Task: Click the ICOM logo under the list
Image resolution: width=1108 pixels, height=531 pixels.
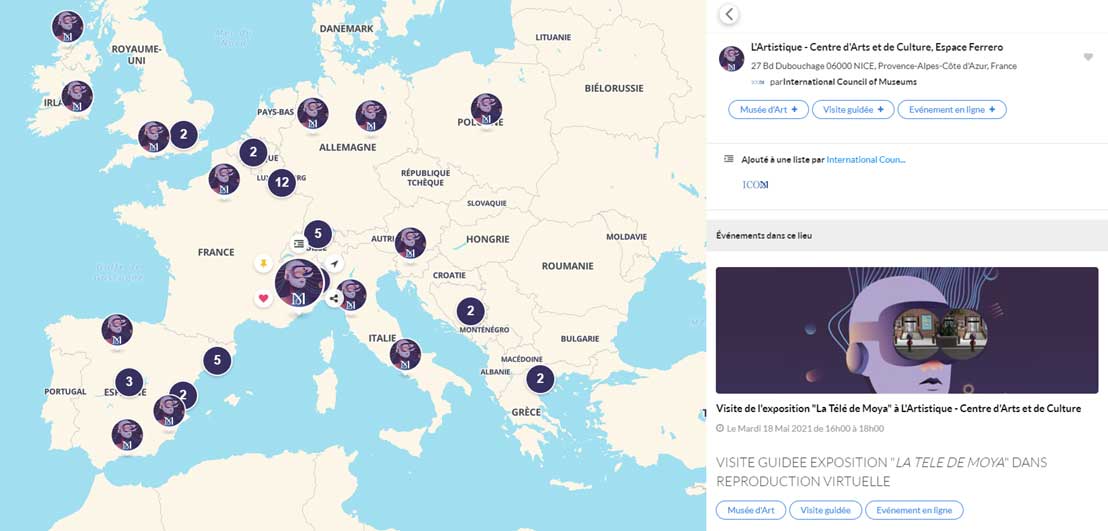Action: [755, 185]
